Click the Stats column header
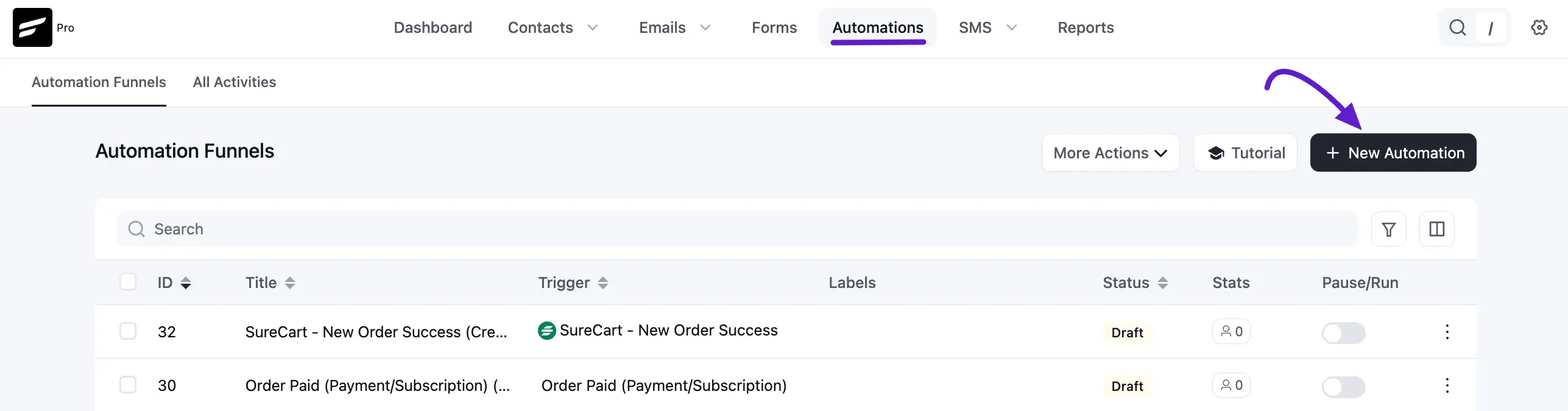 tap(1231, 283)
